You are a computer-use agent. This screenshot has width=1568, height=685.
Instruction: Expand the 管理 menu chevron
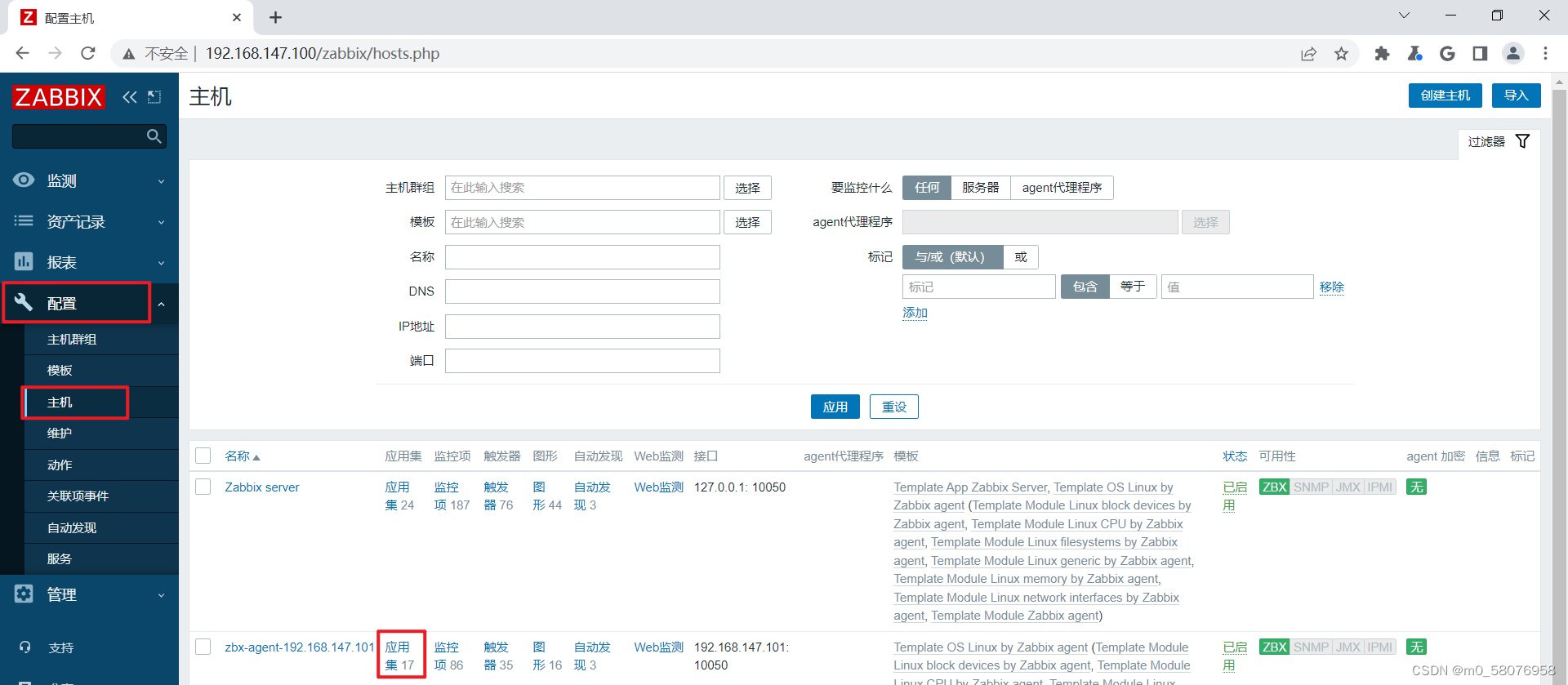click(x=161, y=595)
